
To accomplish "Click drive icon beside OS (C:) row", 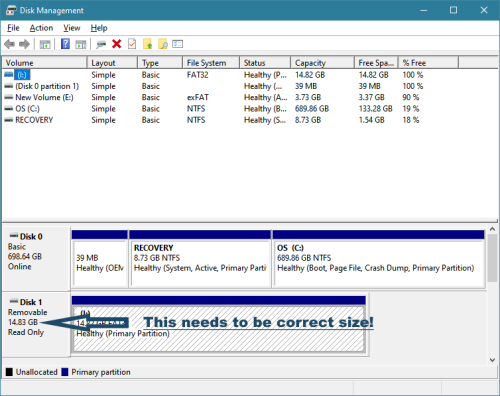I will click(9, 109).
